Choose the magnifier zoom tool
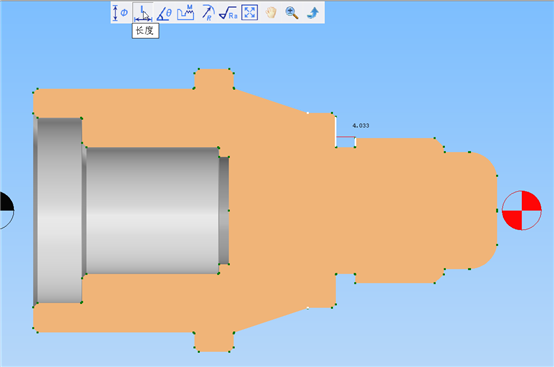This screenshot has height=367, width=554. pyautogui.click(x=292, y=13)
